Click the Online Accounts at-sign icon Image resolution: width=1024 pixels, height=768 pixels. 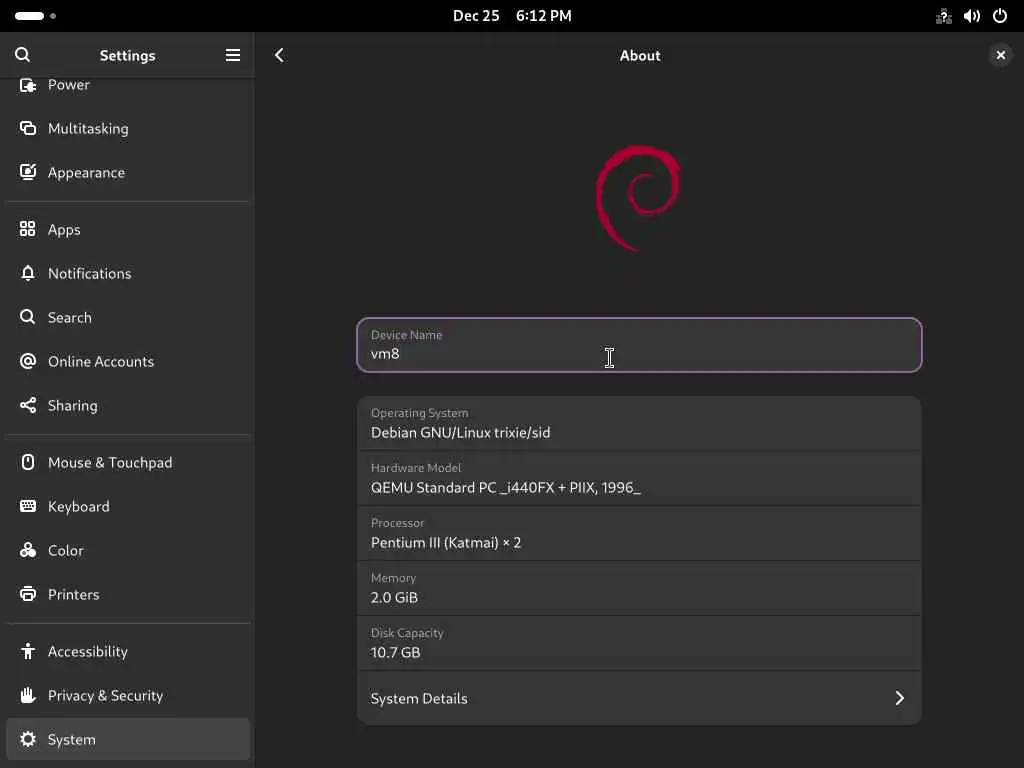(27, 361)
